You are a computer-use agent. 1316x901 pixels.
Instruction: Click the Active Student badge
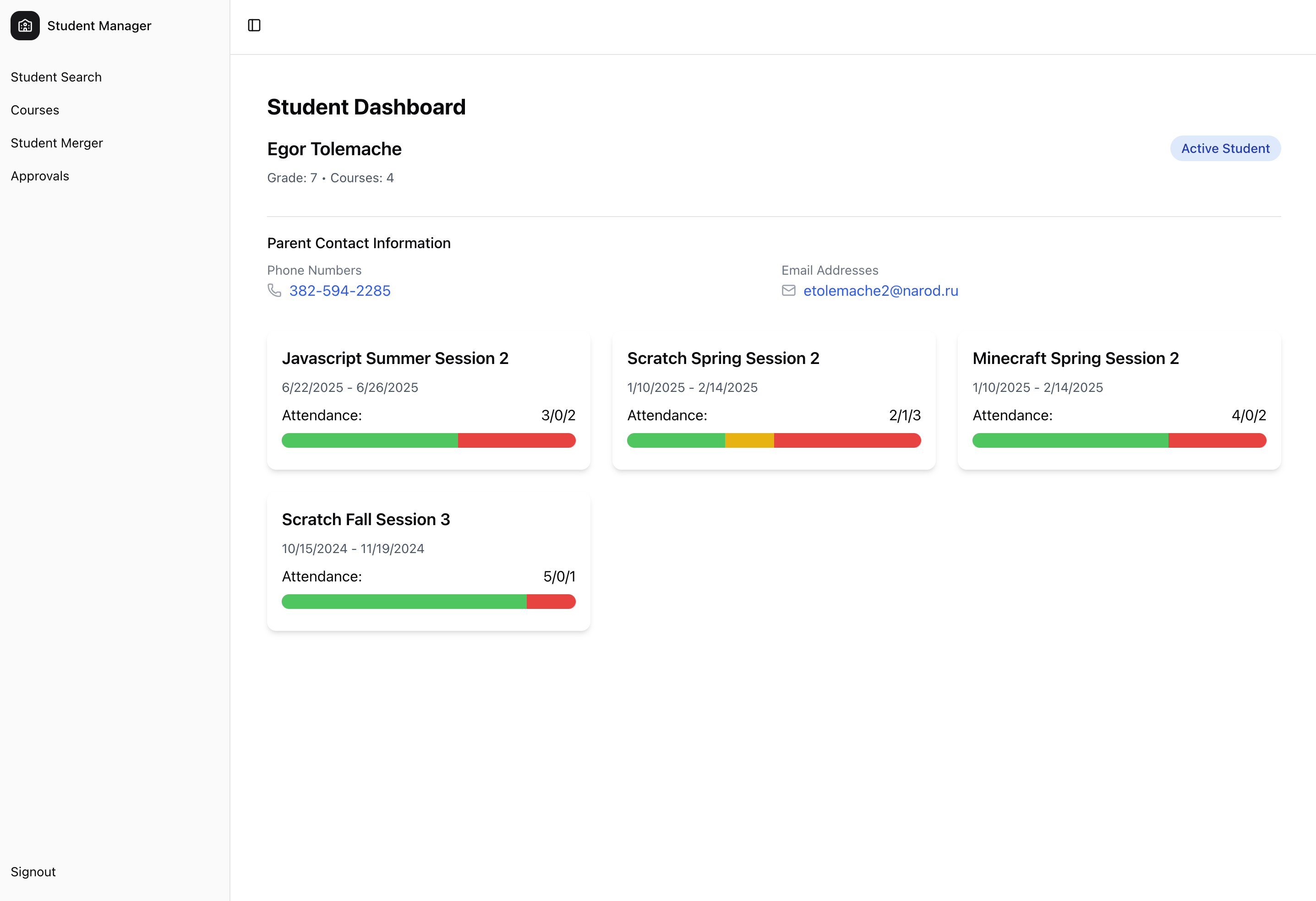1225,148
